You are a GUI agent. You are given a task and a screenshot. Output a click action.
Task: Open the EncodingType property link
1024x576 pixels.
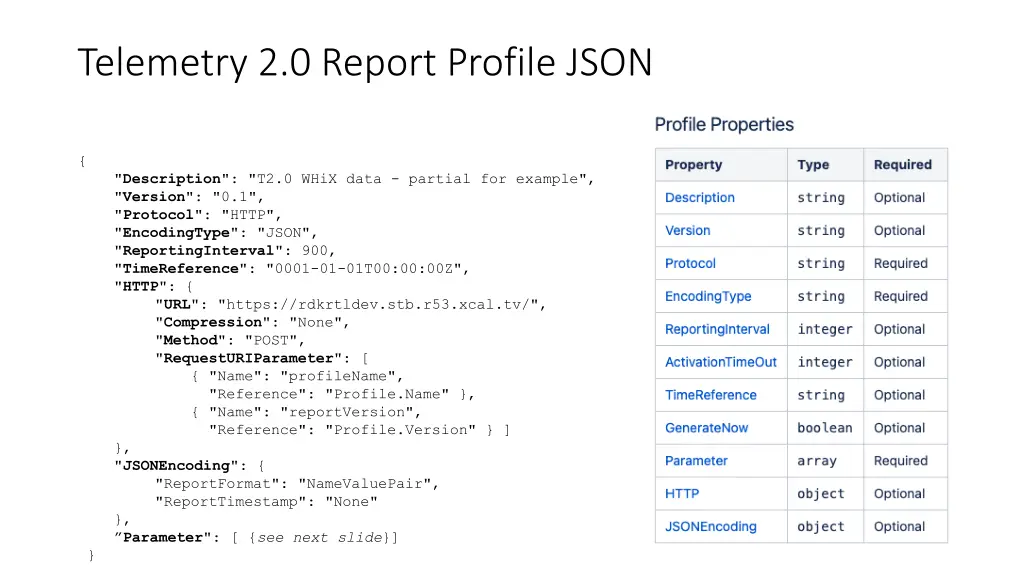tap(708, 296)
